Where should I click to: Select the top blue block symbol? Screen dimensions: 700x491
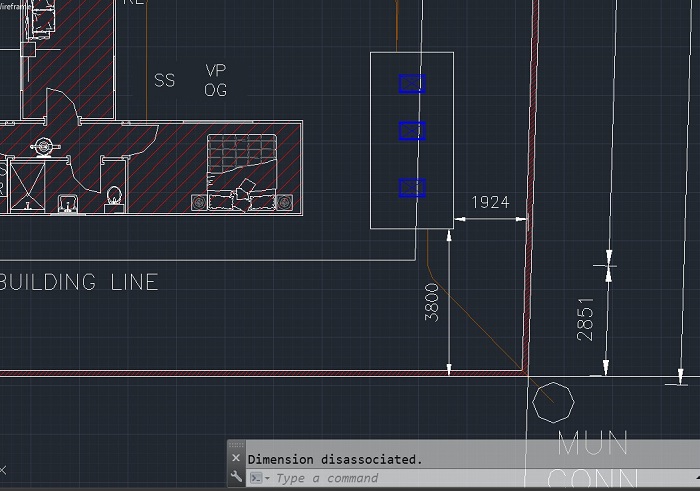click(x=412, y=84)
